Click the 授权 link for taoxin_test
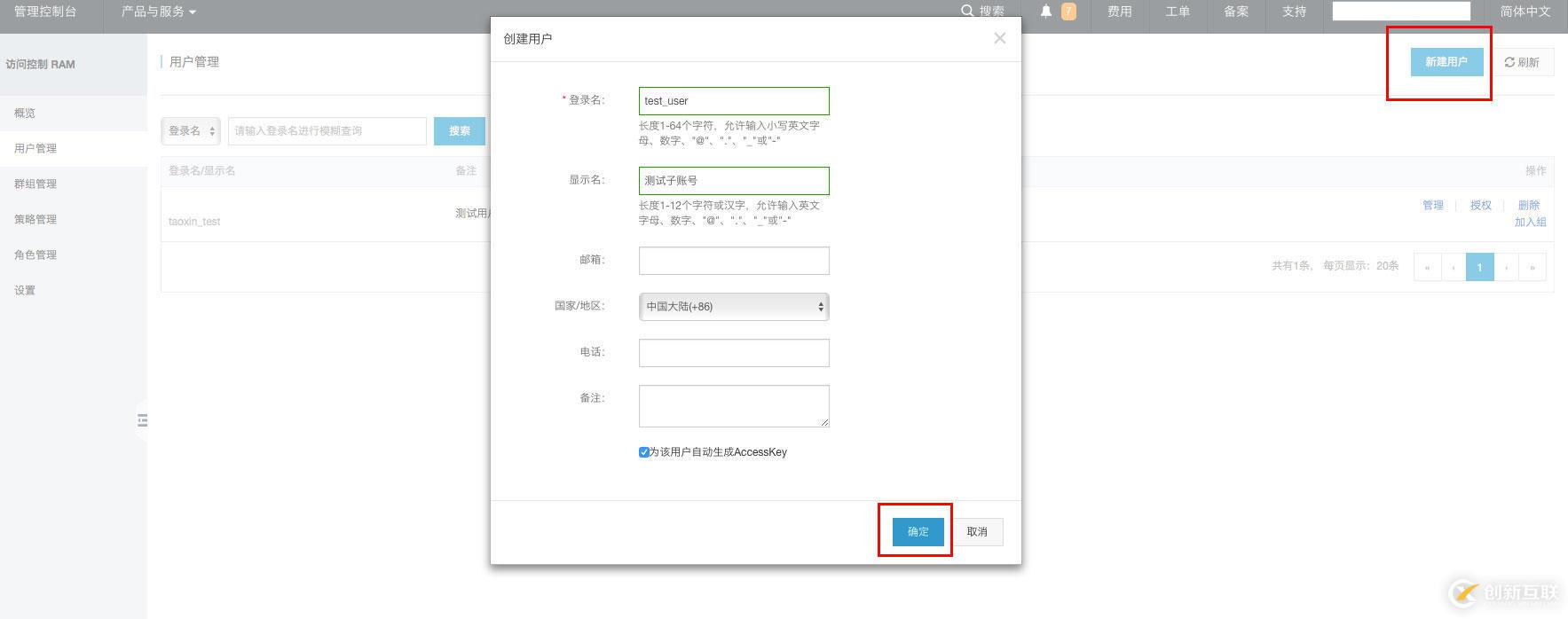The height and width of the screenshot is (619, 1568). point(1481,206)
